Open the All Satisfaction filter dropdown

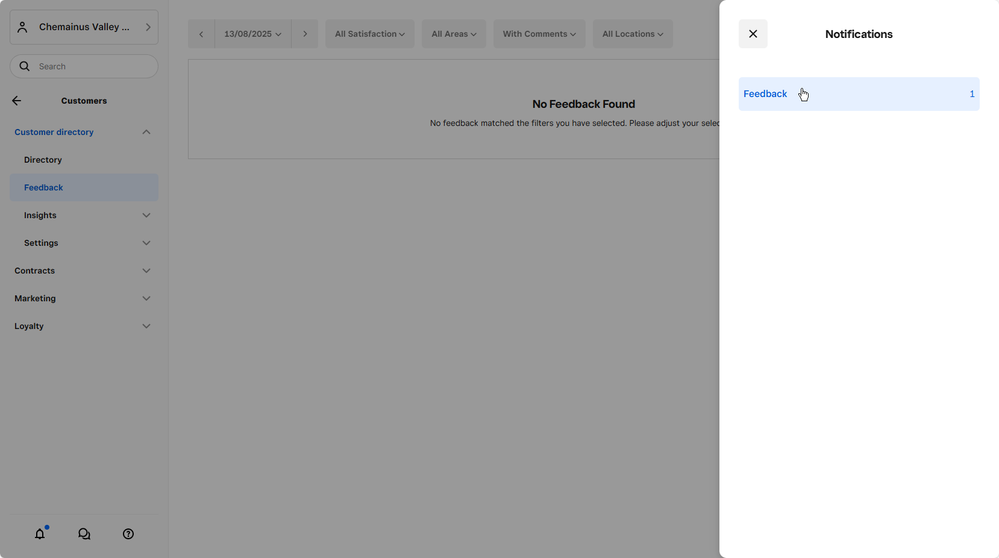tap(369, 34)
